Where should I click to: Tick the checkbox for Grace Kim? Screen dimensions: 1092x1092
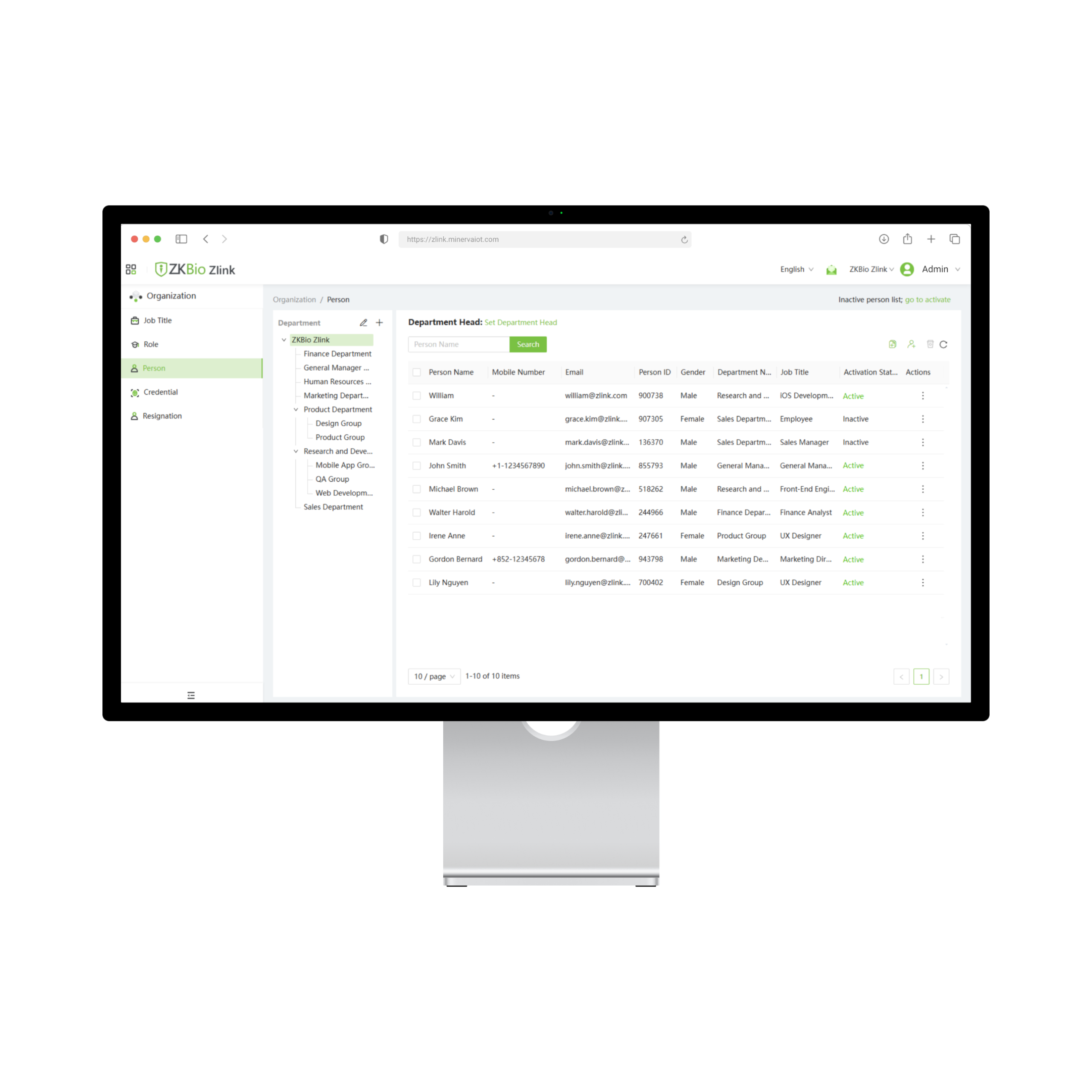[x=417, y=419]
